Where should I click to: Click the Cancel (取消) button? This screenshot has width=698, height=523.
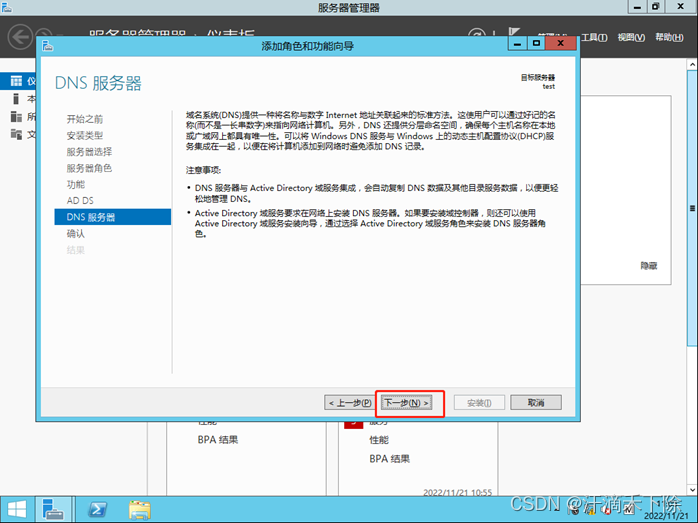coord(536,402)
